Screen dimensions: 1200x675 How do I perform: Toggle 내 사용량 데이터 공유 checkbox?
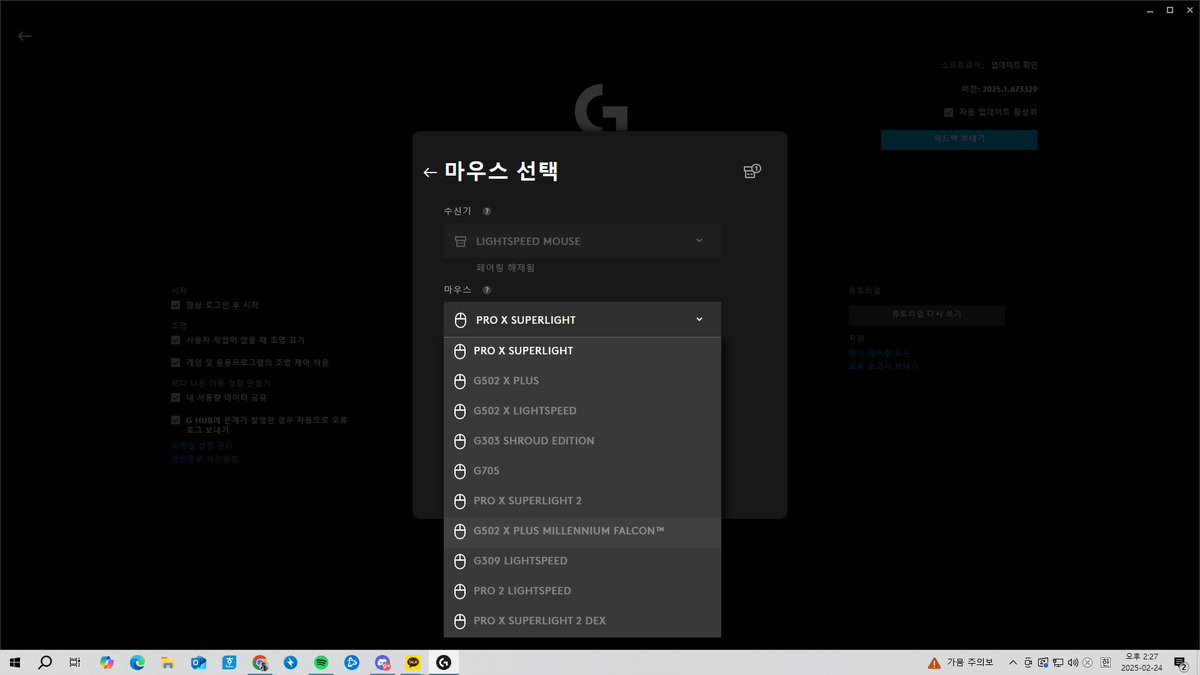coord(175,397)
